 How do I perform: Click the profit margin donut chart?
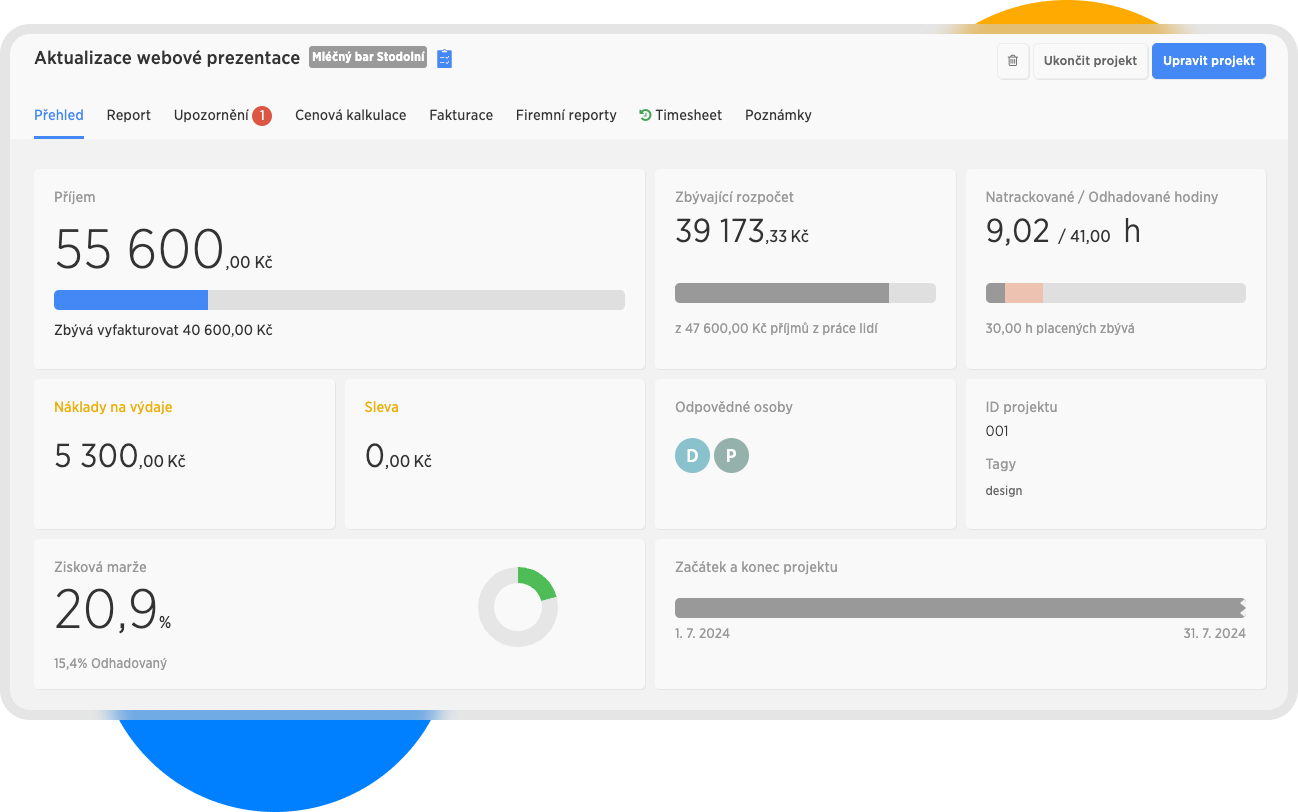[x=517, y=607]
